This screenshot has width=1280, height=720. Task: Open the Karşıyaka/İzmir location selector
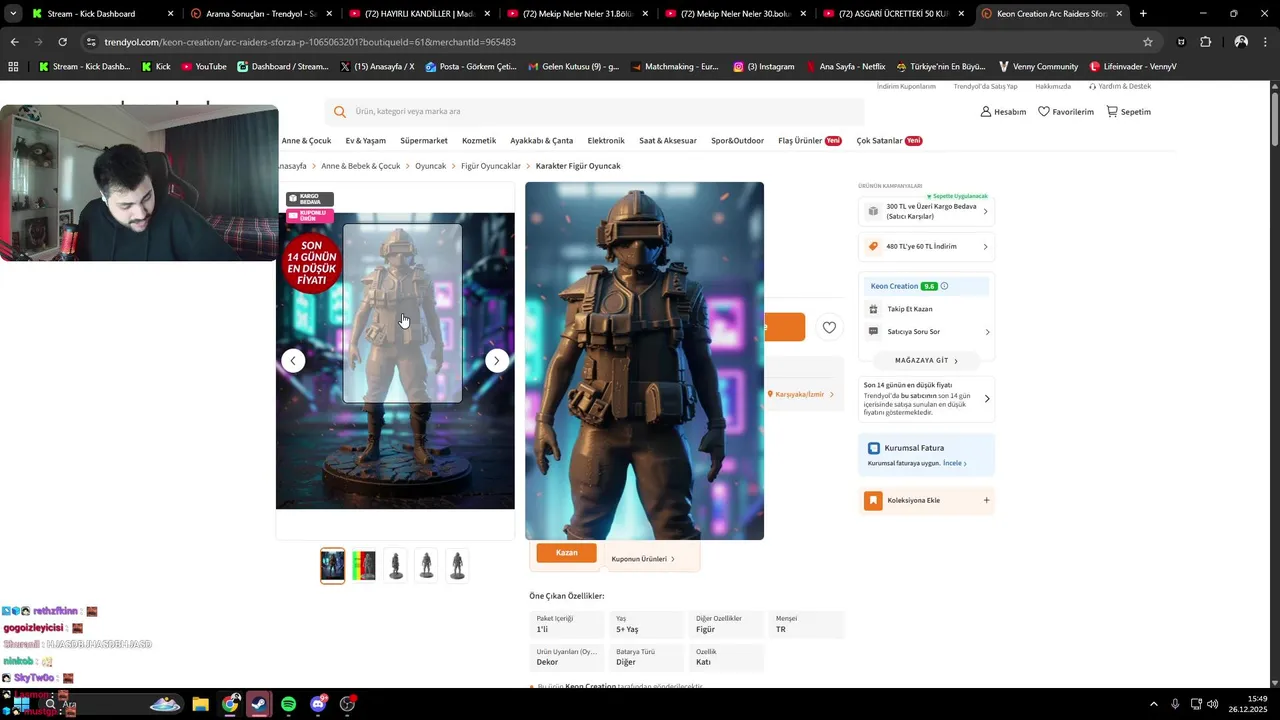click(800, 395)
